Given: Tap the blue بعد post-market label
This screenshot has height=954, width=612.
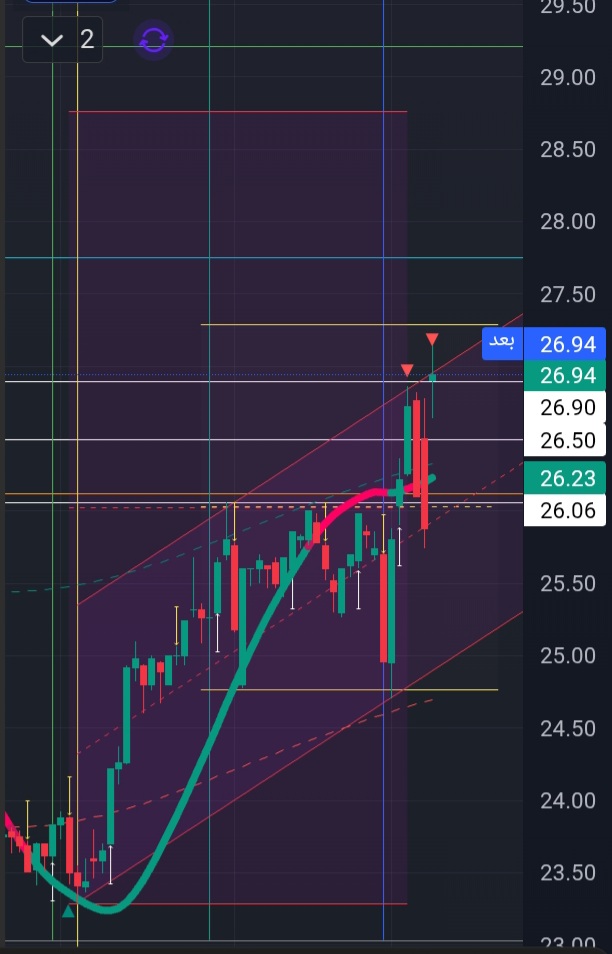Looking at the screenshot, I should pos(502,343).
